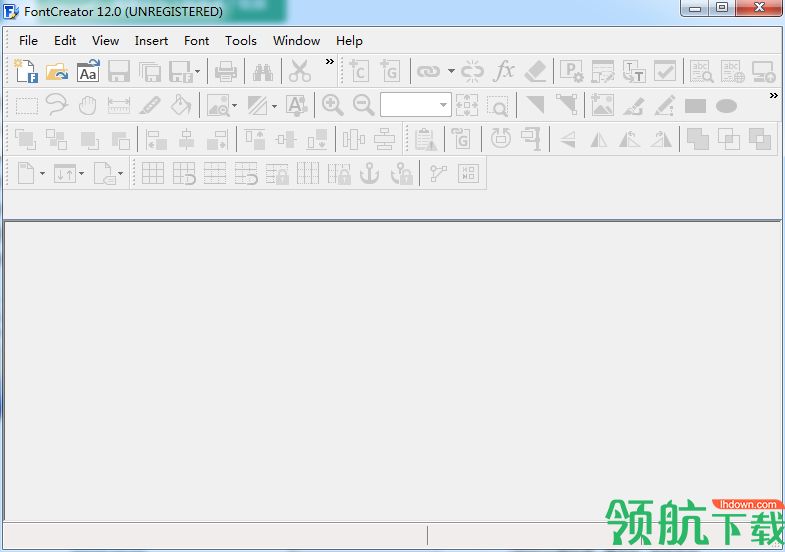Click the Aa installed fonts icon
This screenshot has width=785, height=552.
point(88,71)
